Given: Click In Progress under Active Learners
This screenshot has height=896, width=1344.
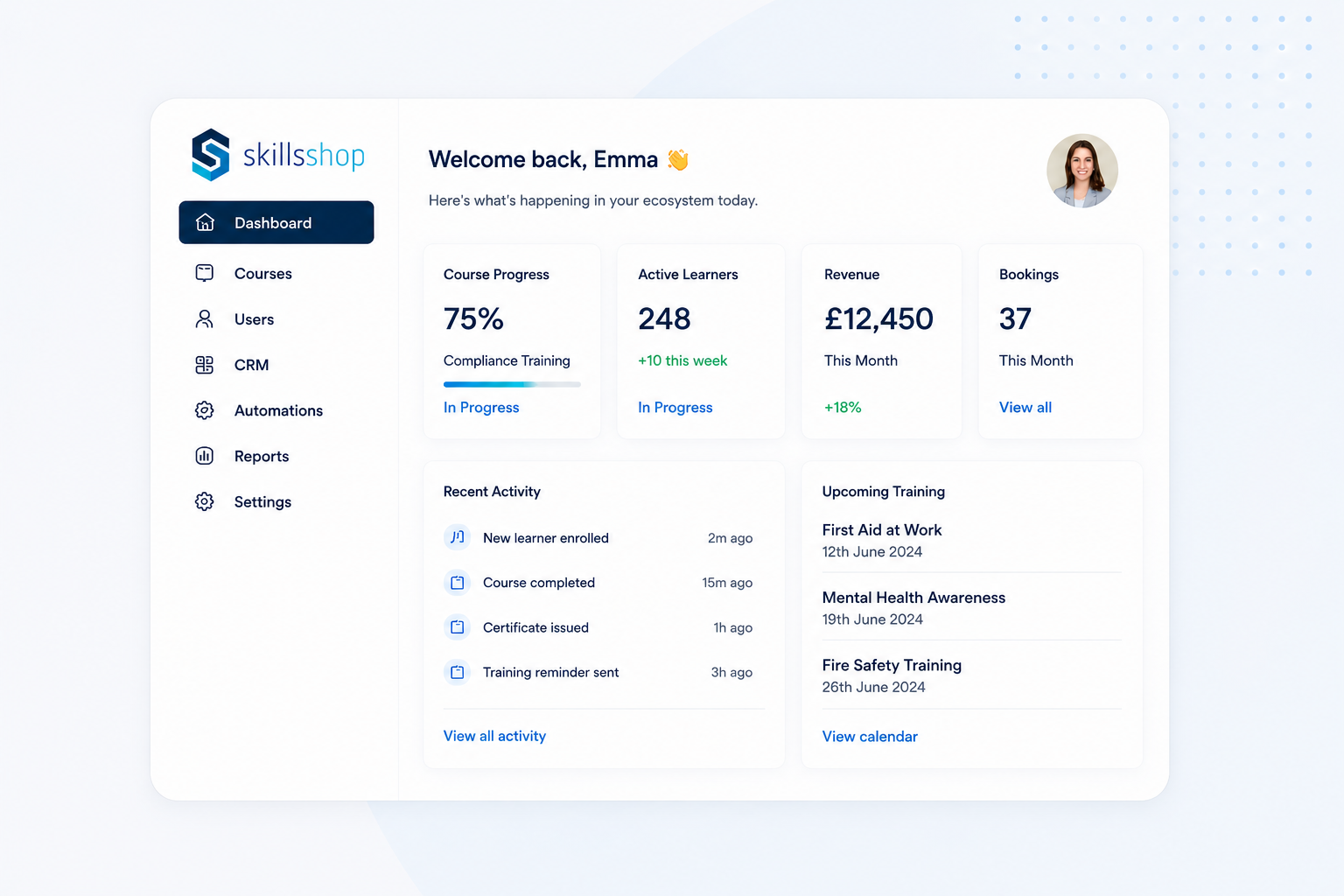Looking at the screenshot, I should pyautogui.click(x=675, y=408).
